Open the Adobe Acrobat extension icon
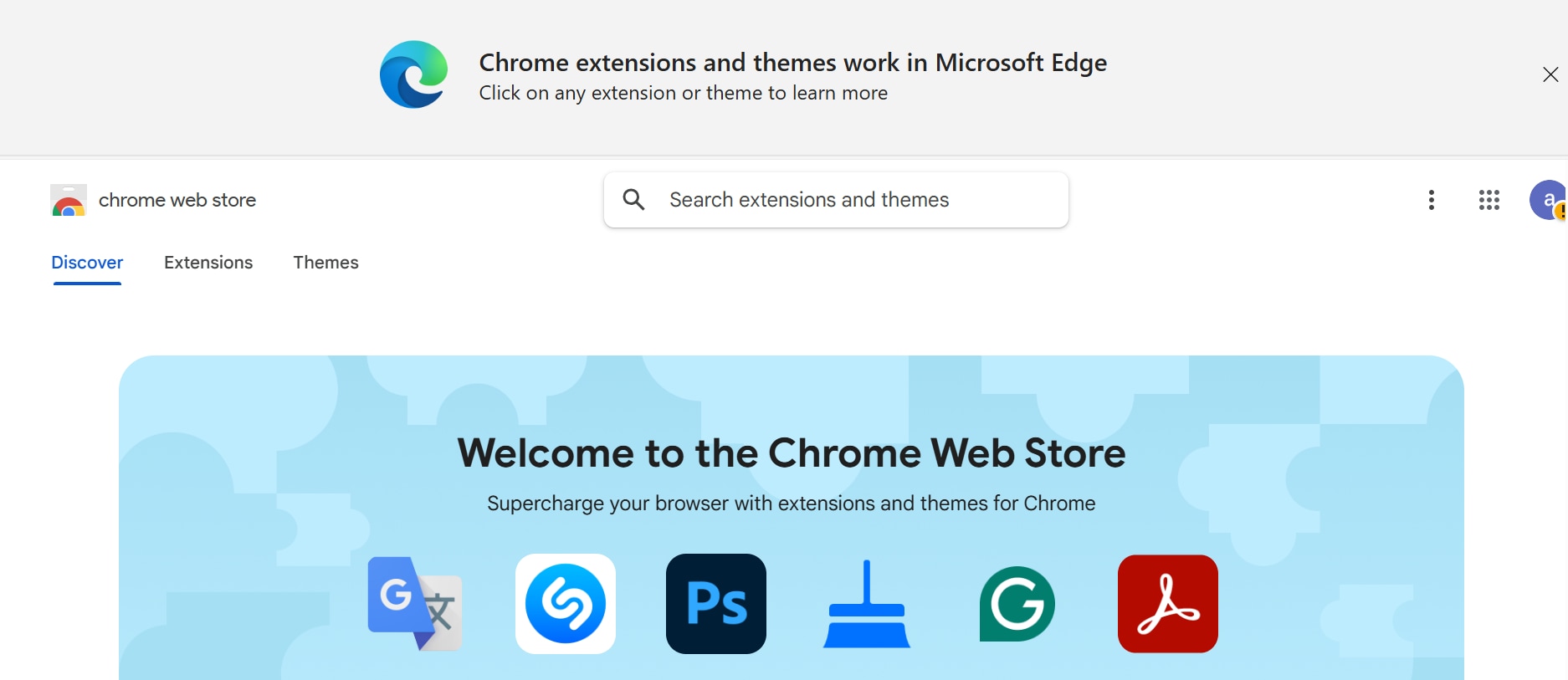Viewport: 1568px width, 680px height. 1168,604
